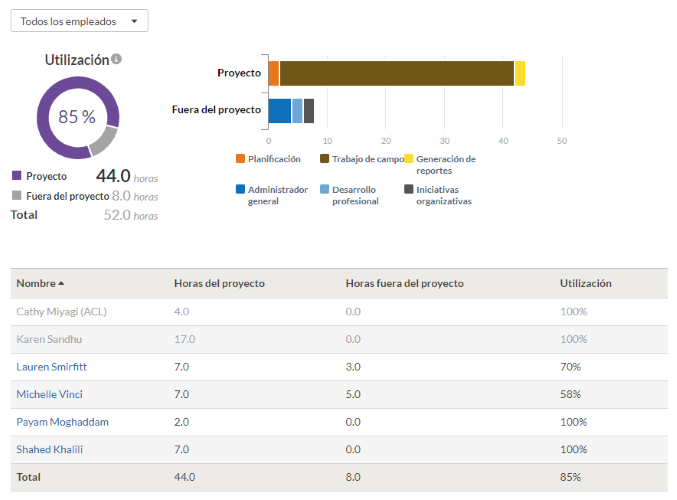677x500 pixels.
Task: Sort by the Nombre column arrow
Action: pyautogui.click(x=61, y=284)
